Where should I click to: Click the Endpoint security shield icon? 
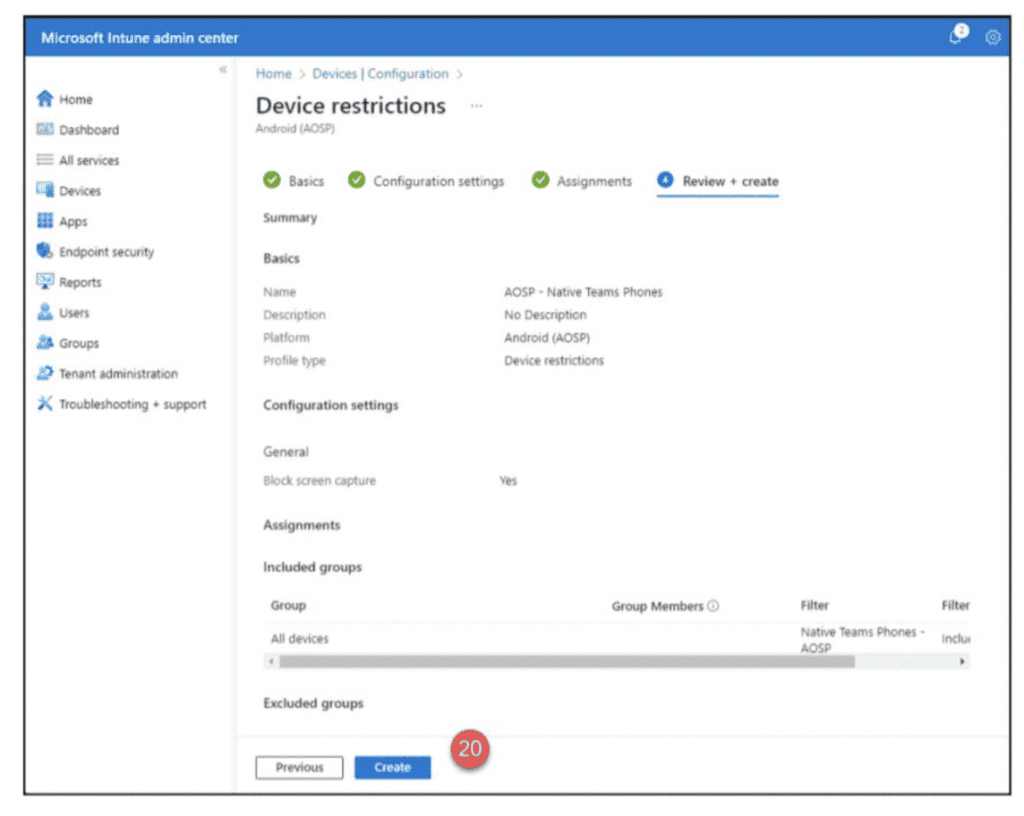click(x=44, y=251)
